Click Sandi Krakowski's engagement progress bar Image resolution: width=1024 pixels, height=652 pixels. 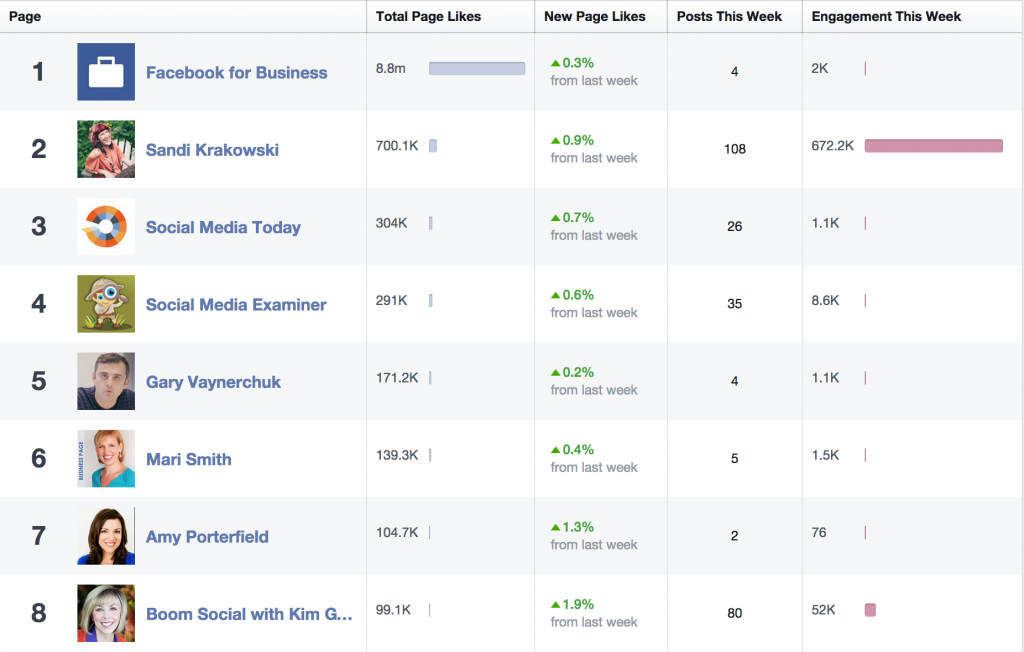pos(933,145)
